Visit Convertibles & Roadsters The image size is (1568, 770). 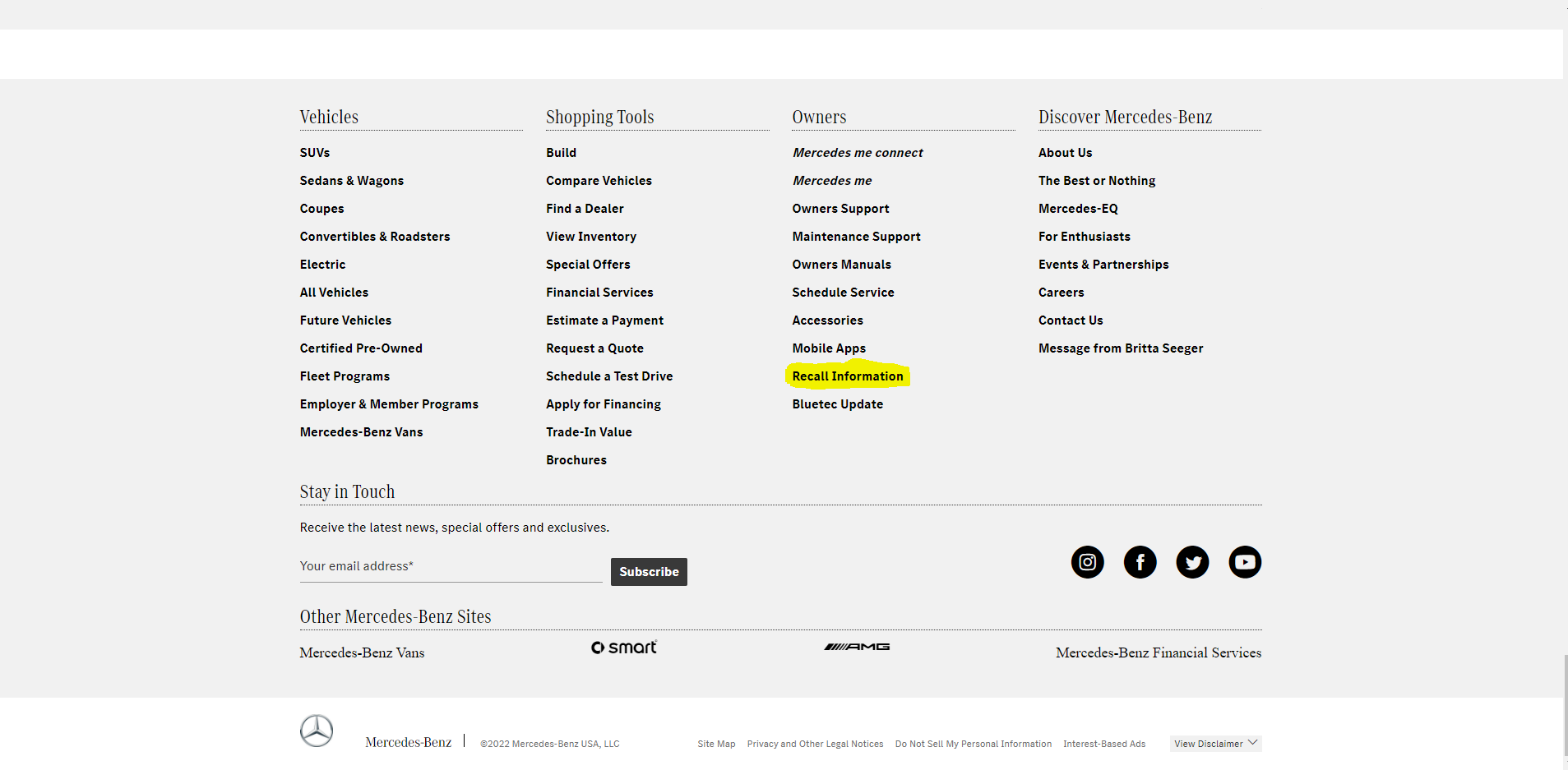point(375,237)
